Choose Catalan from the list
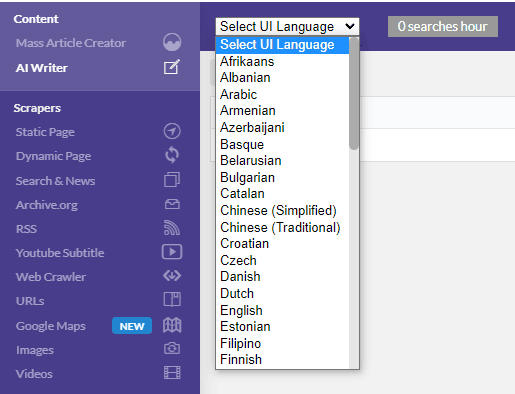The width and height of the screenshot is (515, 394). (x=282, y=194)
